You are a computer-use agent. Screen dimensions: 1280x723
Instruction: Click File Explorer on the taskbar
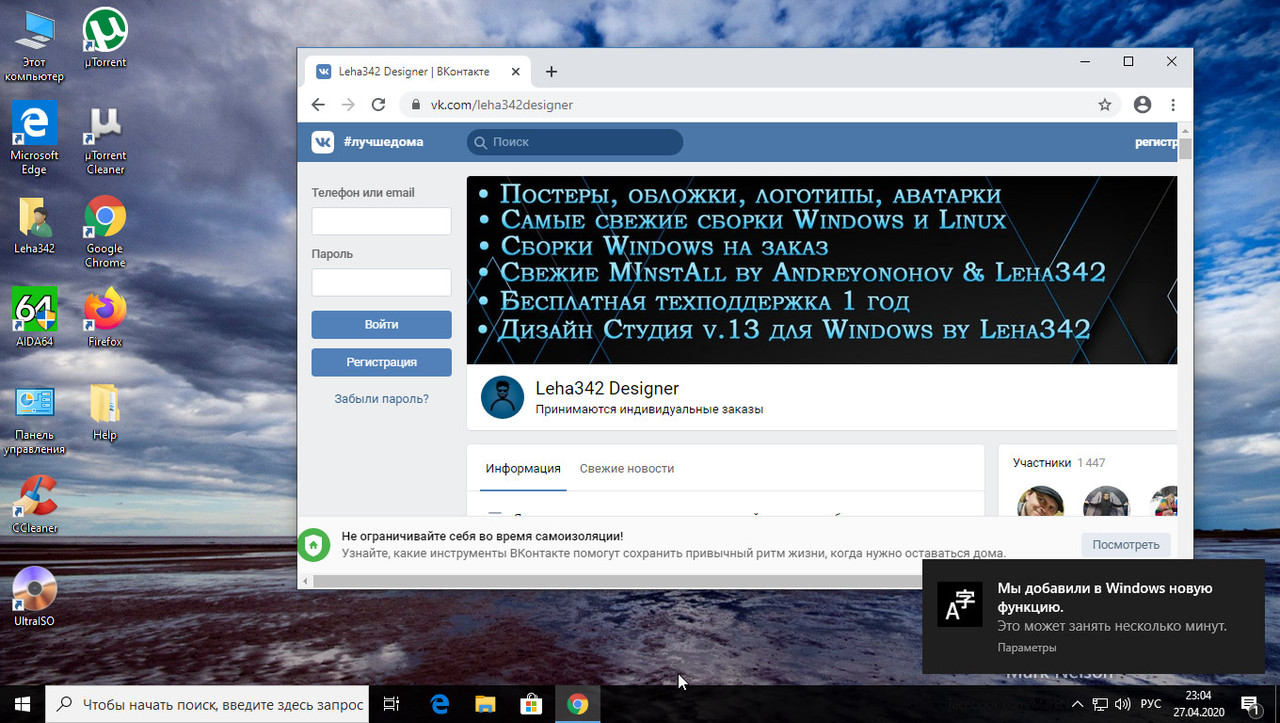484,704
